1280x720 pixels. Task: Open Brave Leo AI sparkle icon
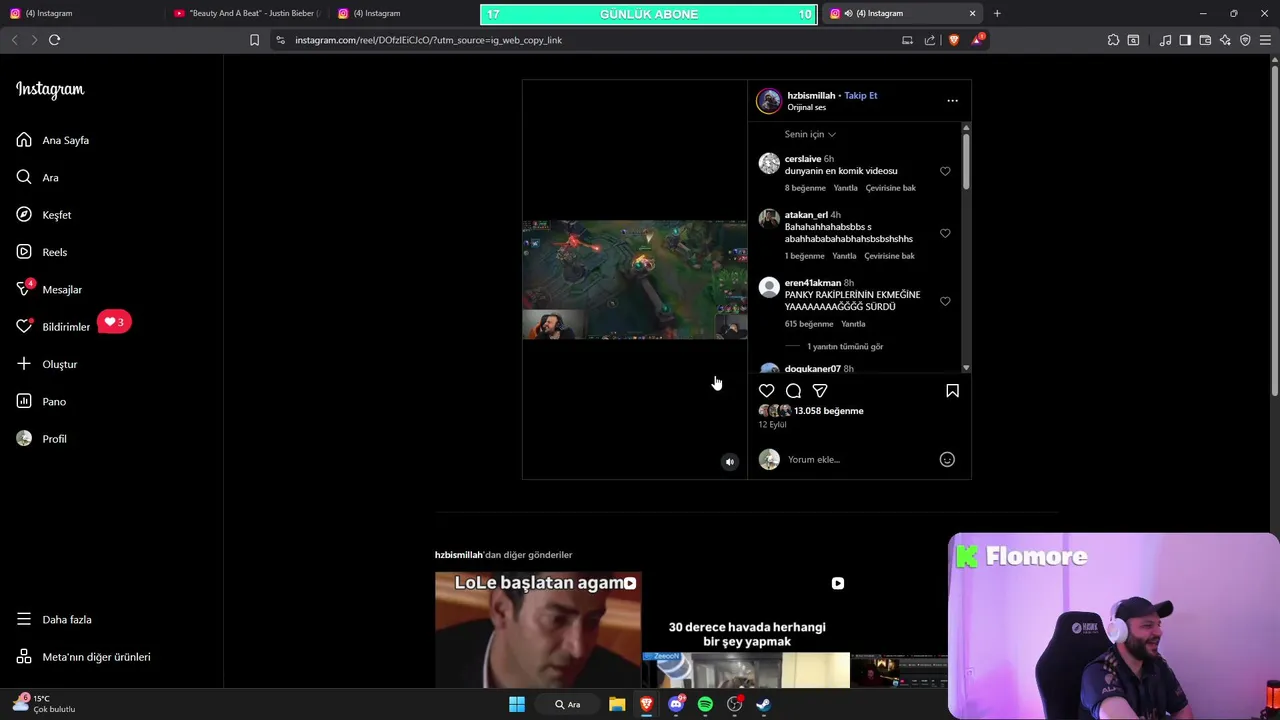coord(1225,40)
